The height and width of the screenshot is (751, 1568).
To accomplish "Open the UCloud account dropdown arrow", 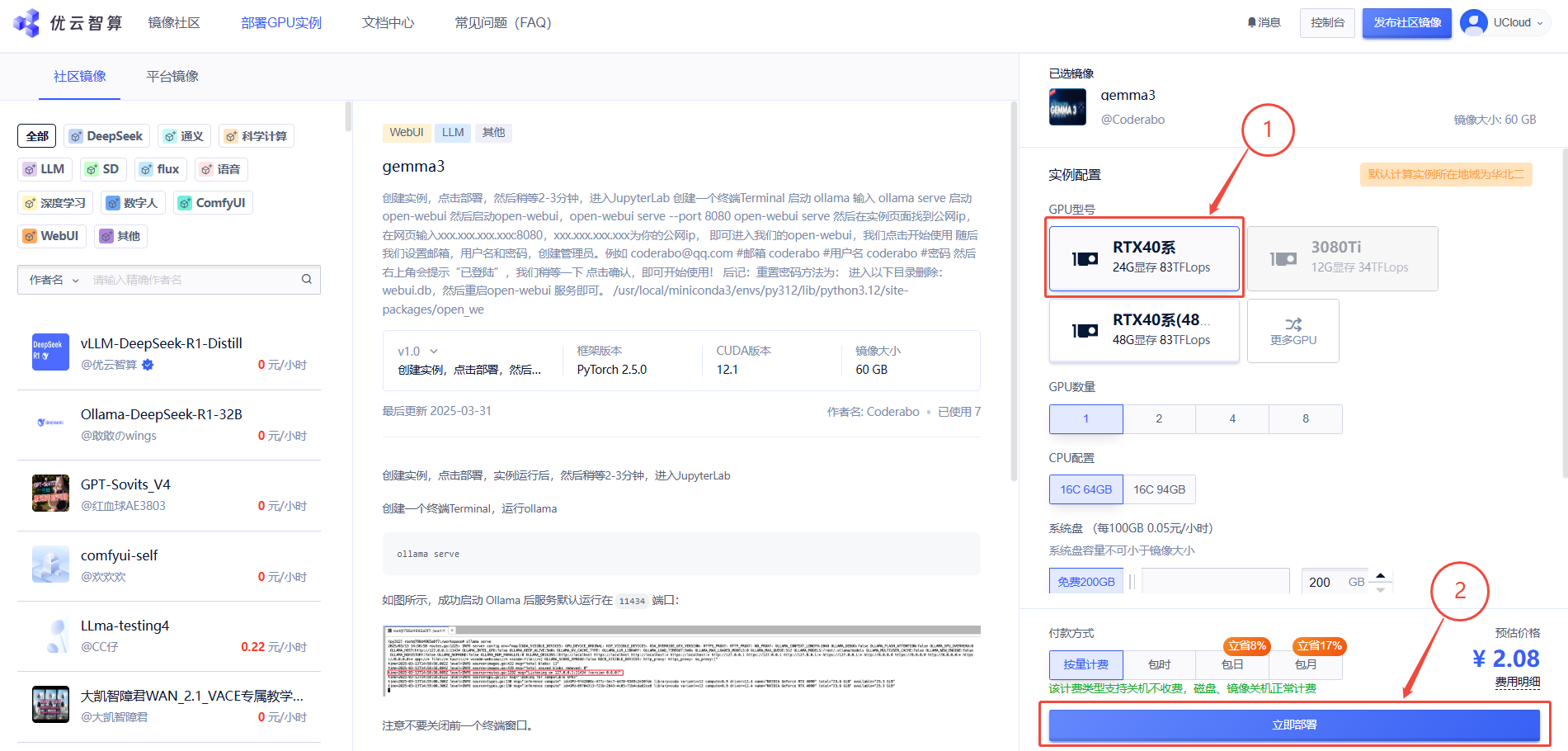I will (1539, 23).
